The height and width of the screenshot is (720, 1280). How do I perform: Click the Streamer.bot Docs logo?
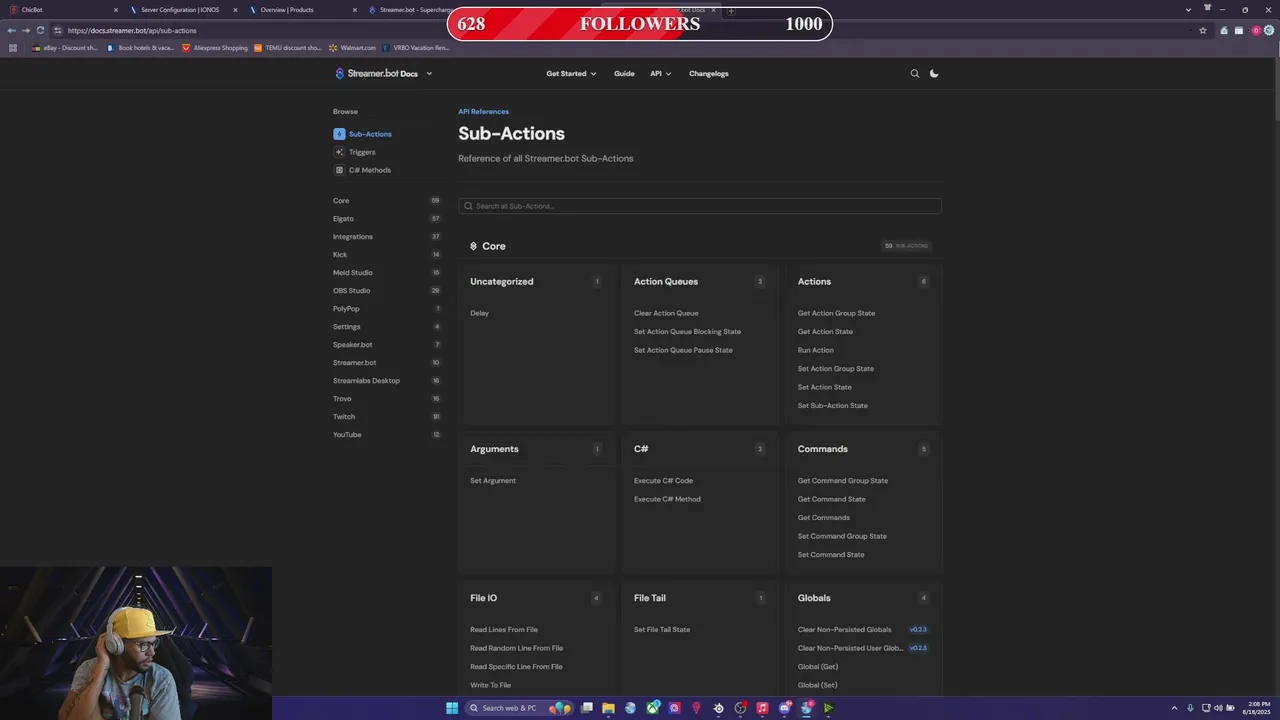376,73
